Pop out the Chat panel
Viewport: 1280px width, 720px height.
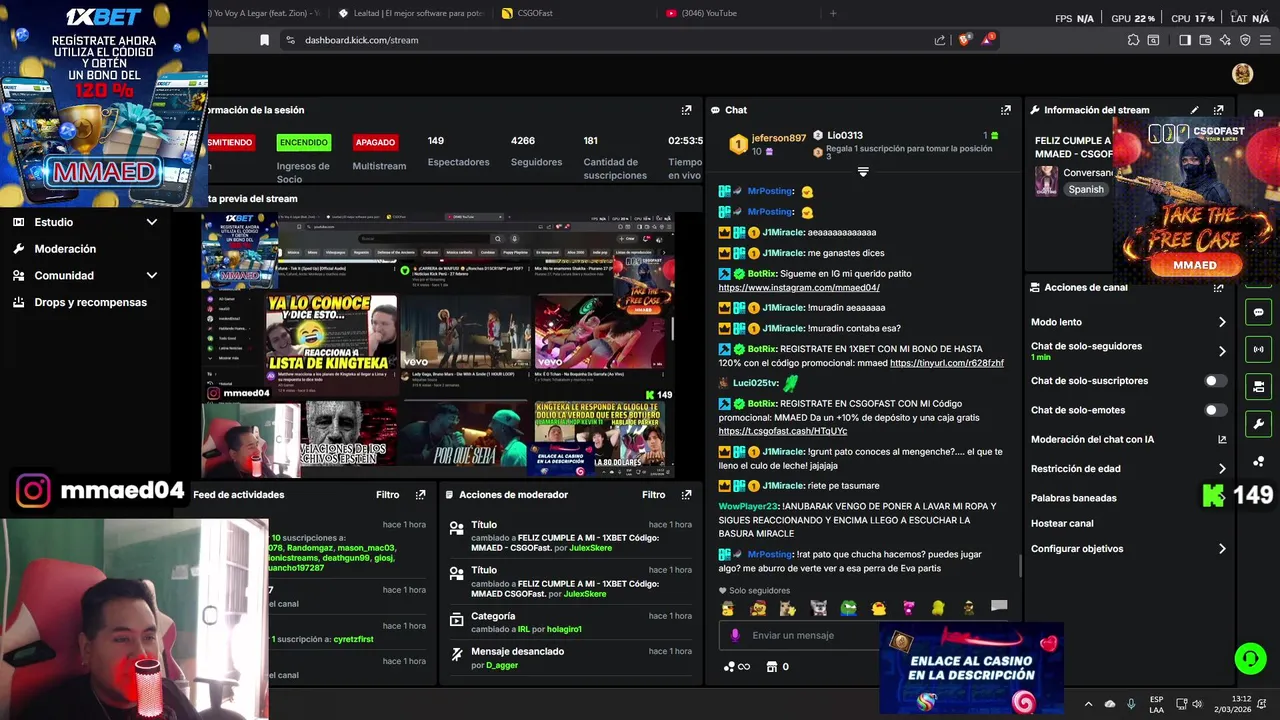pyautogui.click(x=1006, y=110)
